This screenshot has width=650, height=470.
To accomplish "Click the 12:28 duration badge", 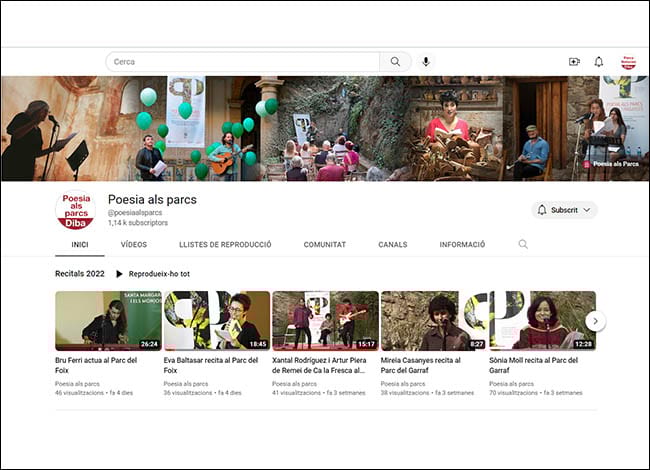I will click(584, 344).
